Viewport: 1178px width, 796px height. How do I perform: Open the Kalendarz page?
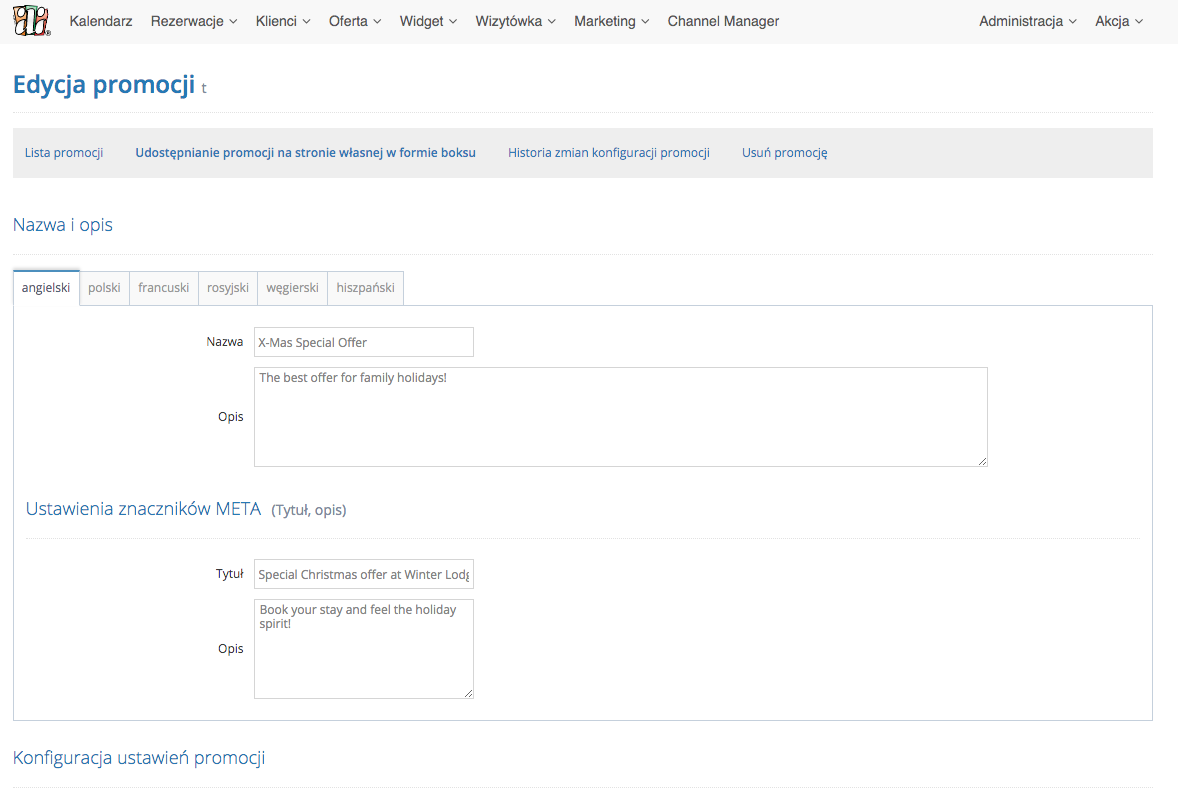101,21
